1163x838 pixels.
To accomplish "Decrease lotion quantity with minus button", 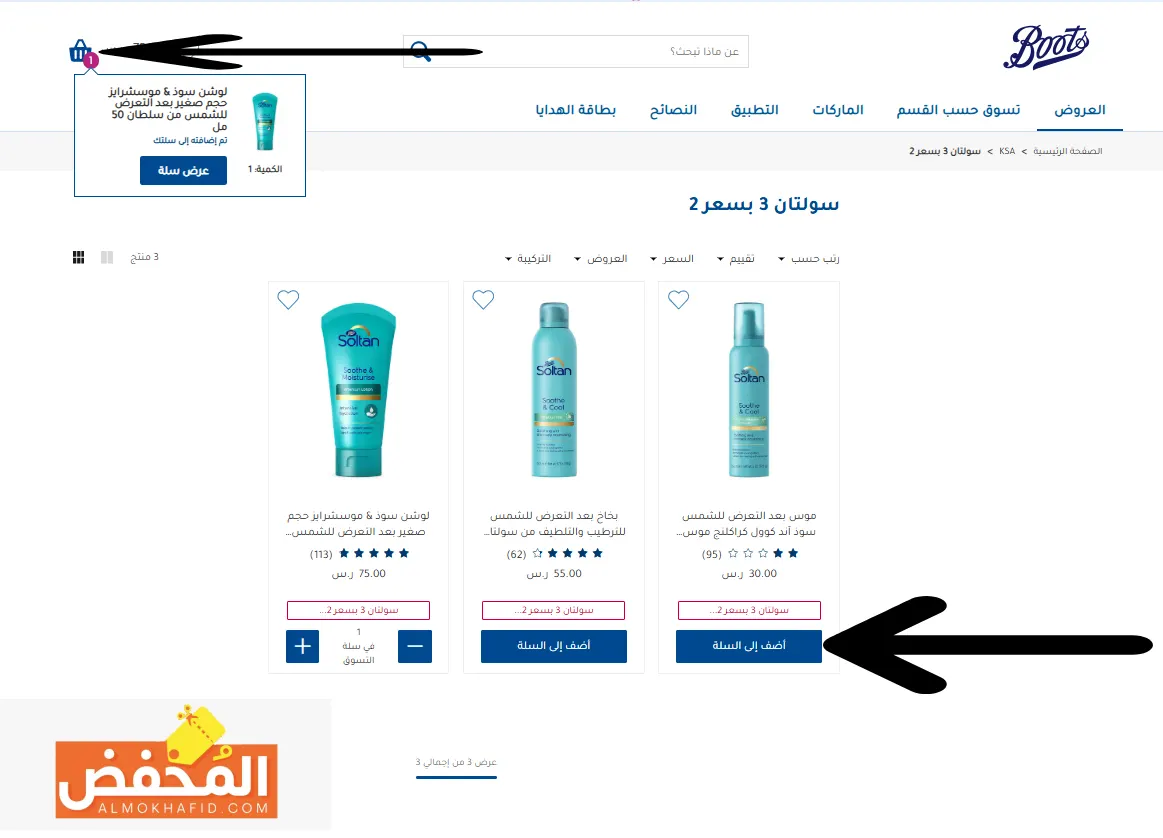I will point(415,646).
